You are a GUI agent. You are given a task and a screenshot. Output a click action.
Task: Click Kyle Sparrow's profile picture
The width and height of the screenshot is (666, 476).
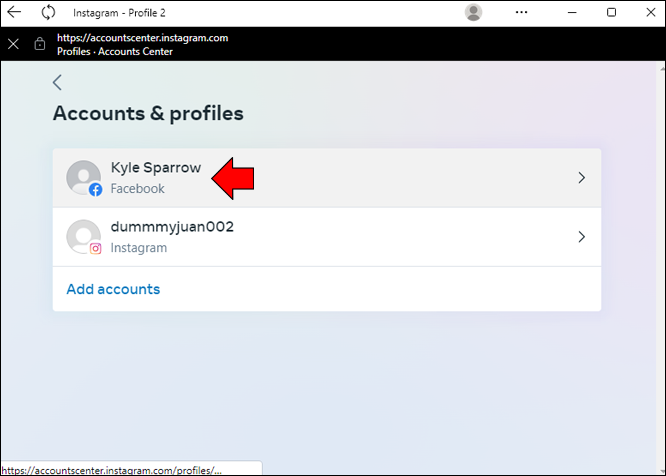coord(83,177)
